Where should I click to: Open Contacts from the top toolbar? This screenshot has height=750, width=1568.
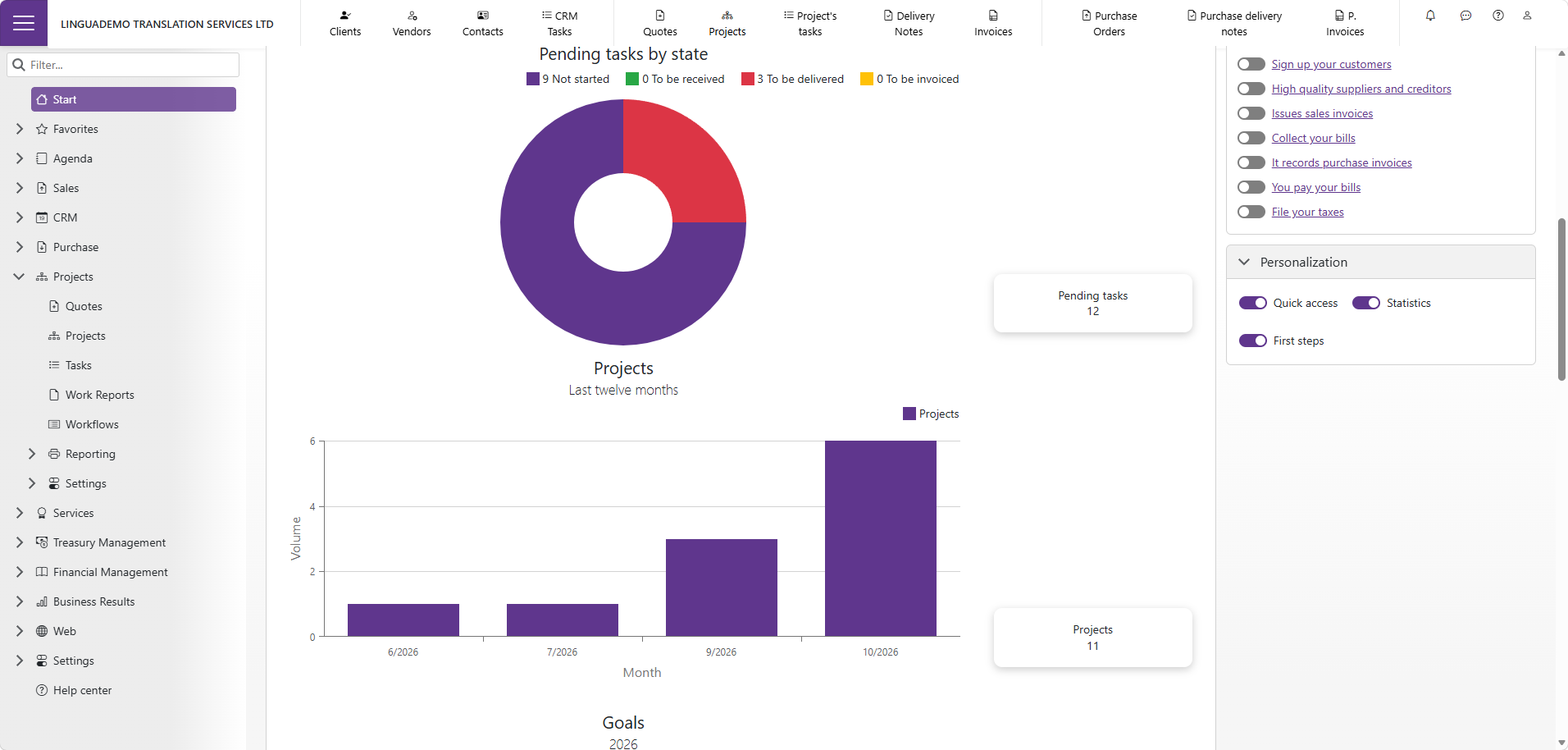[x=483, y=23]
